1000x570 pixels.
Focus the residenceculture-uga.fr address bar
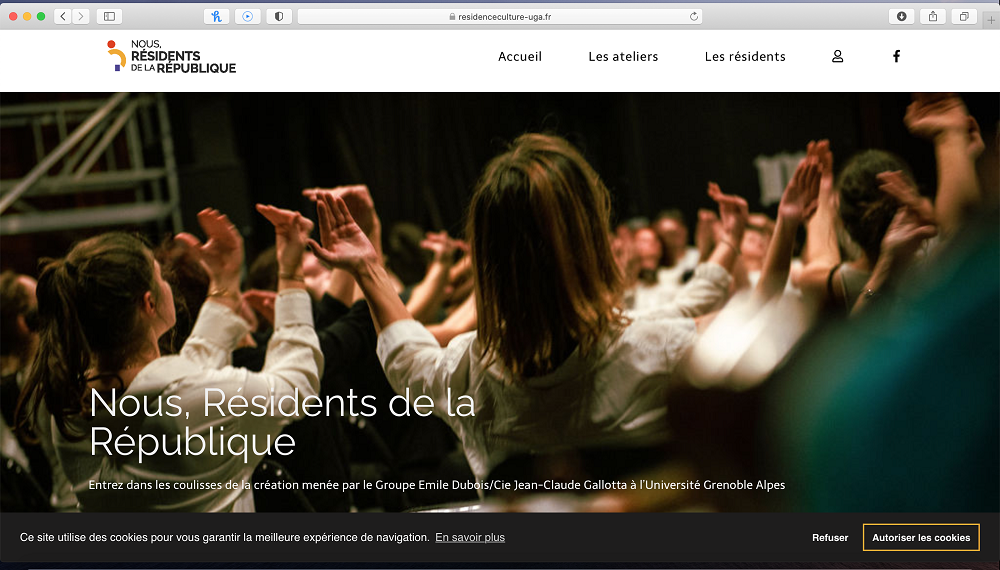pos(500,17)
